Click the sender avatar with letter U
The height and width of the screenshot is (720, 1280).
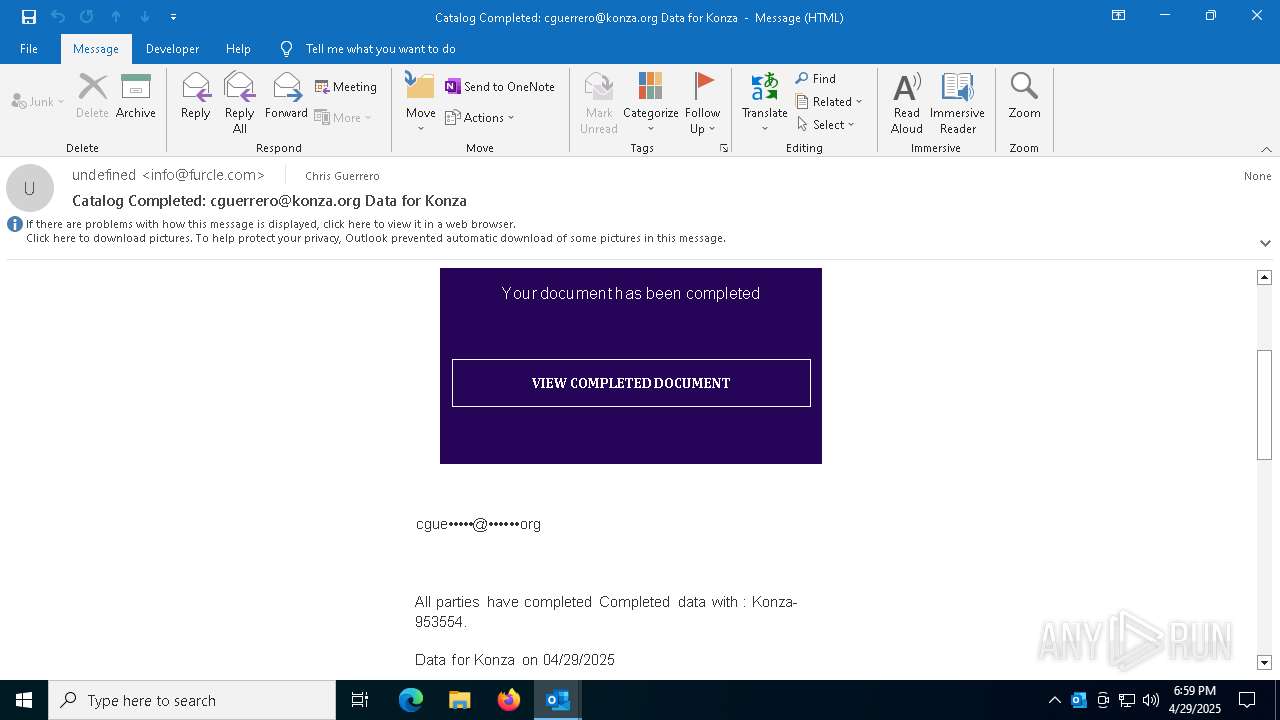click(x=30, y=188)
